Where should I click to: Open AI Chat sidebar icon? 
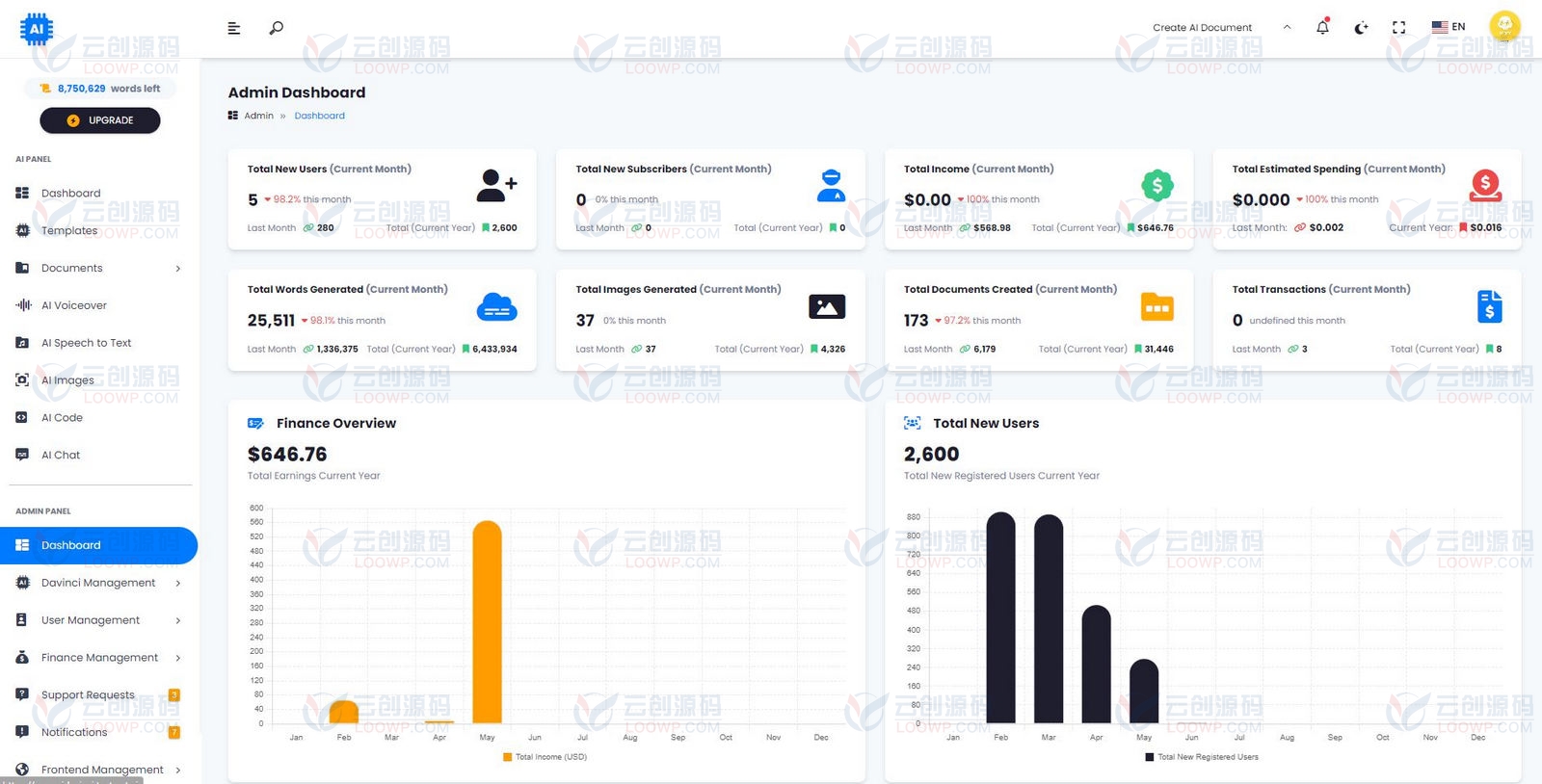pyautogui.click(x=22, y=455)
